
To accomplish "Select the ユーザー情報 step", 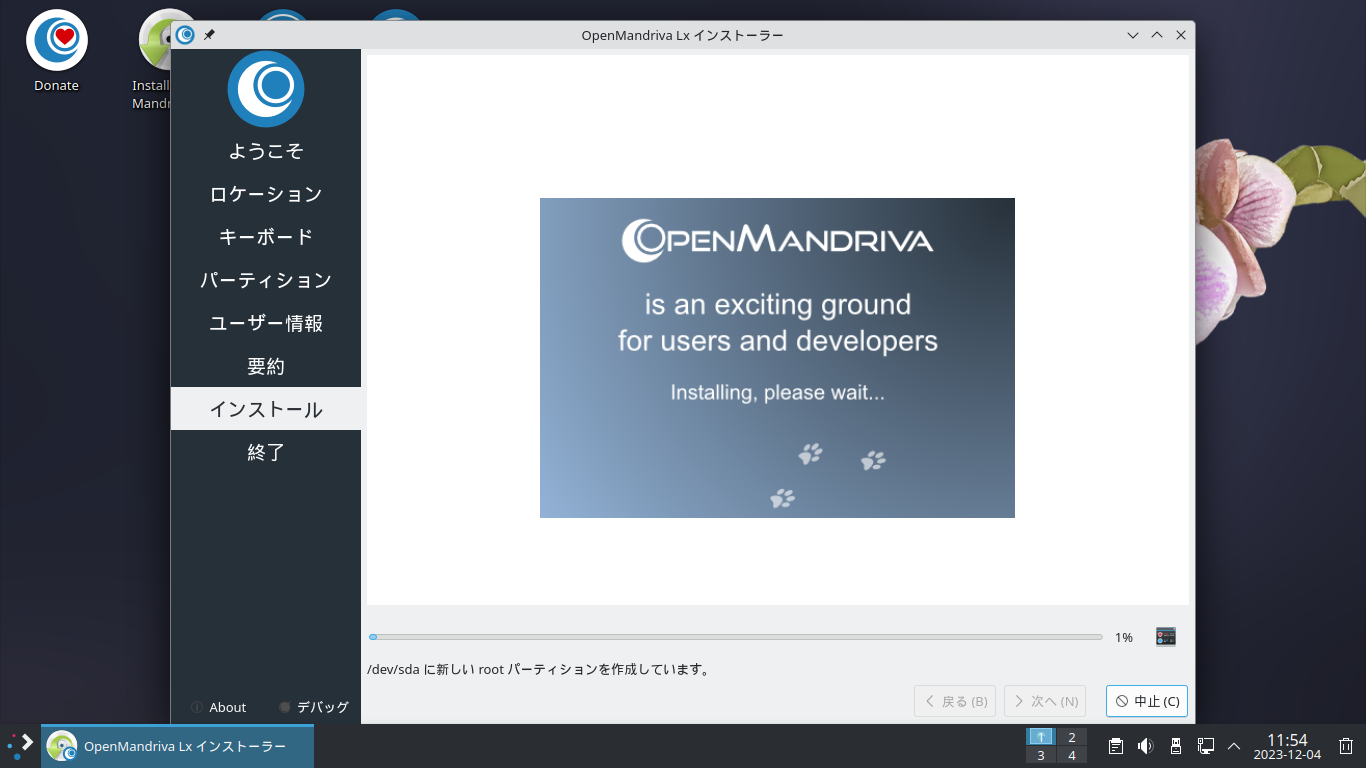I will [x=266, y=323].
